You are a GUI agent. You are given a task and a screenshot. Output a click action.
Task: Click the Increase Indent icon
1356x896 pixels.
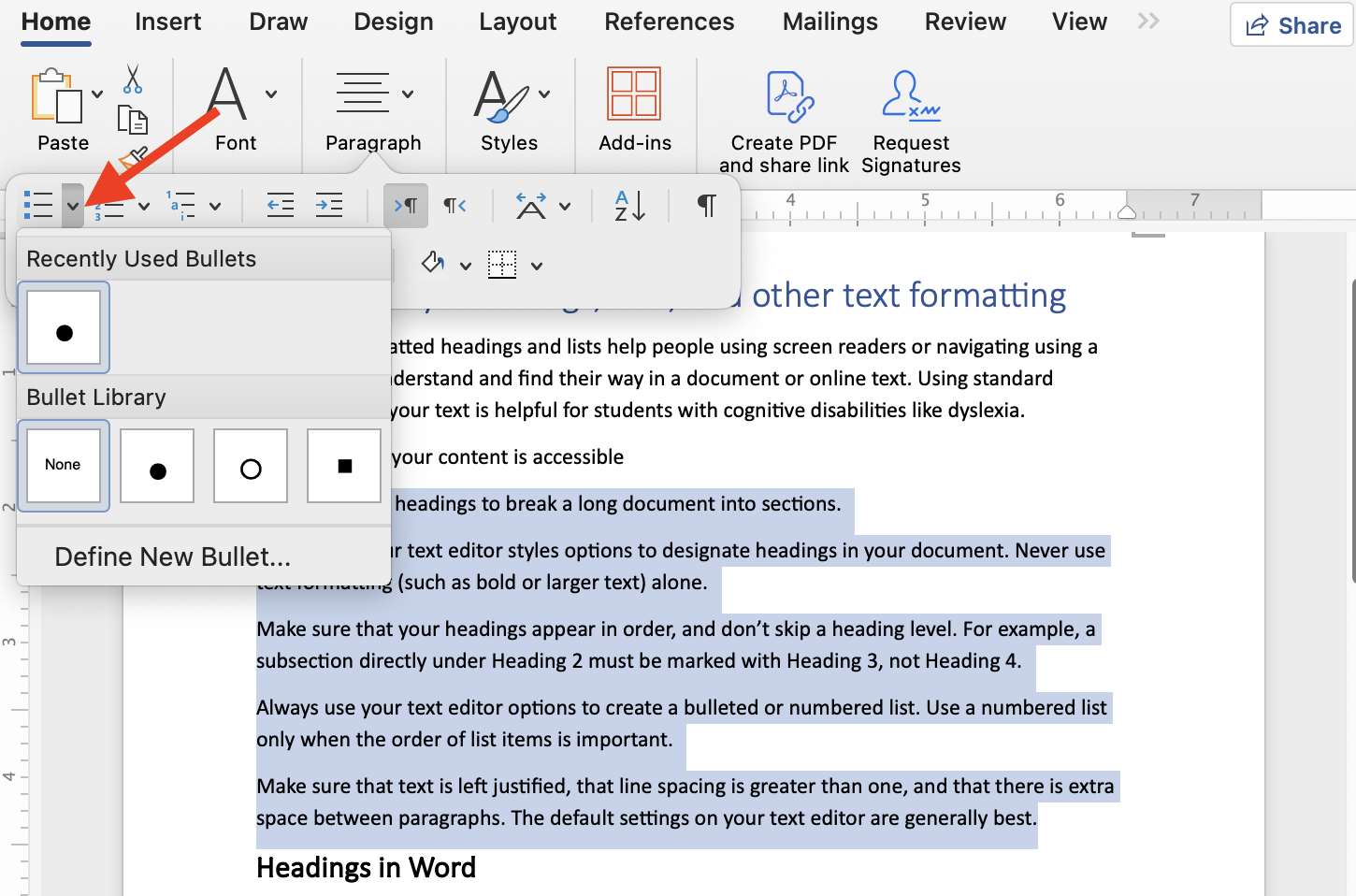click(328, 205)
